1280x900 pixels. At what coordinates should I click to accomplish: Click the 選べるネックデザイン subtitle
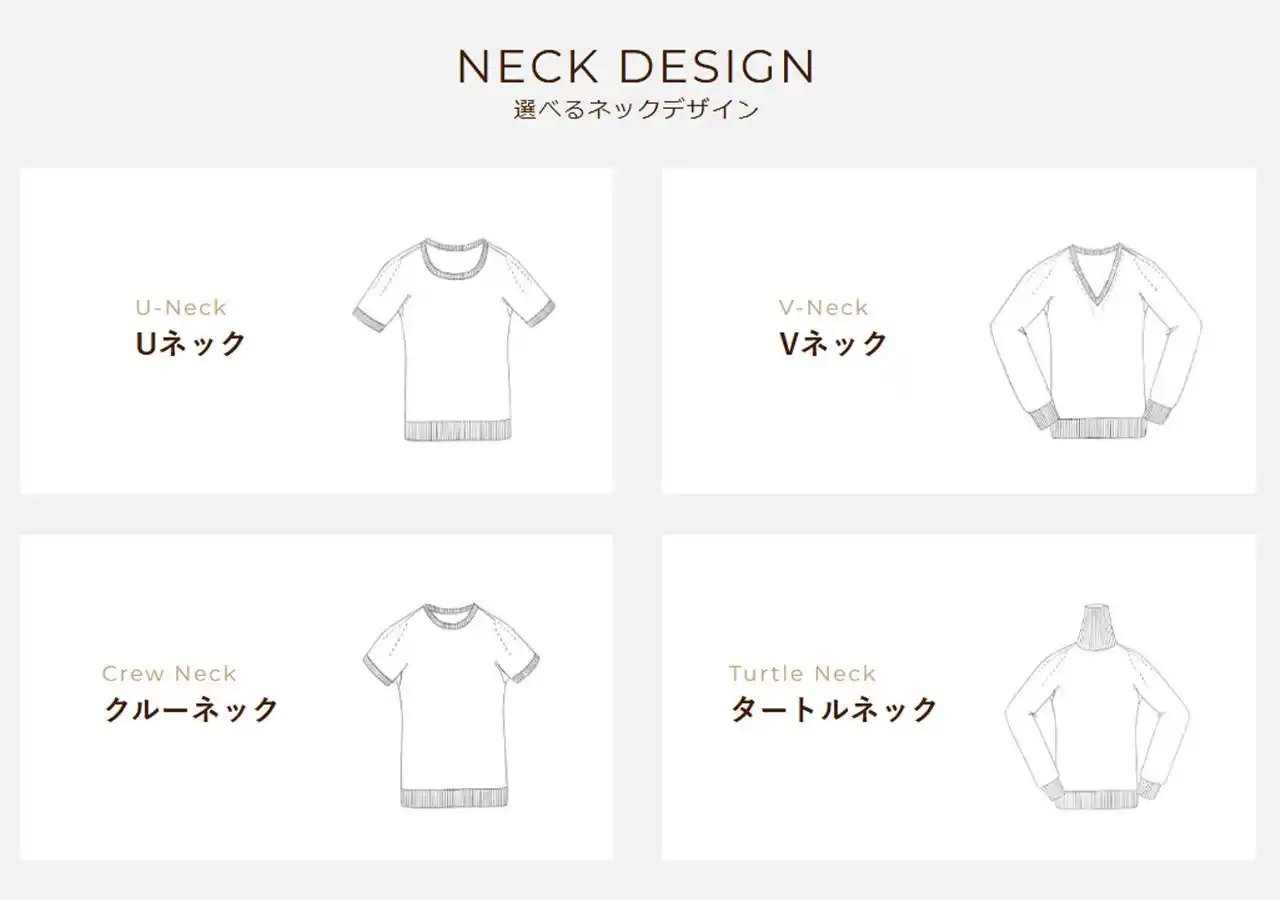click(x=636, y=110)
